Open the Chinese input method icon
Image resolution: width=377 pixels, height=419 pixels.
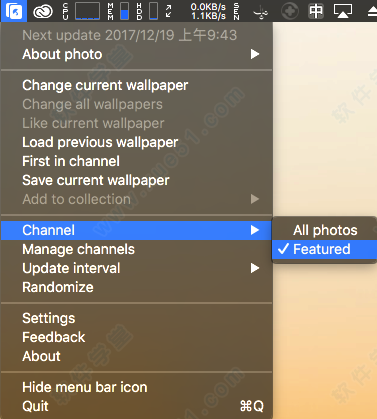click(316, 11)
